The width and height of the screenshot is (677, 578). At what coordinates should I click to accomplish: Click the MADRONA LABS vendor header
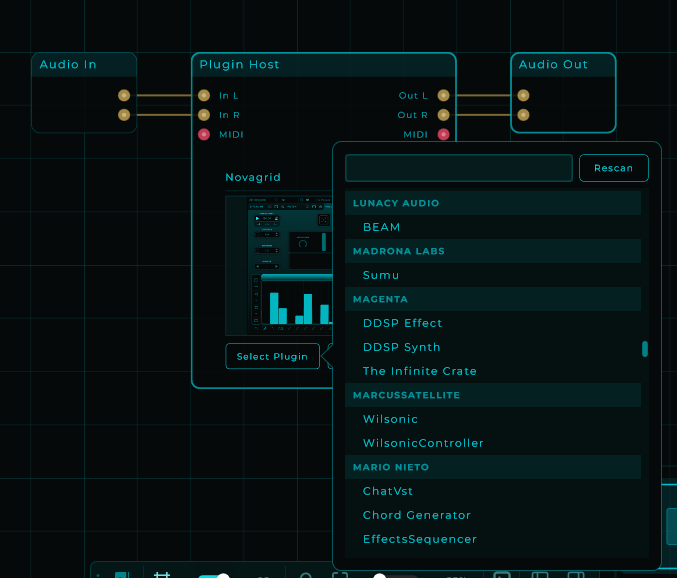click(493, 251)
